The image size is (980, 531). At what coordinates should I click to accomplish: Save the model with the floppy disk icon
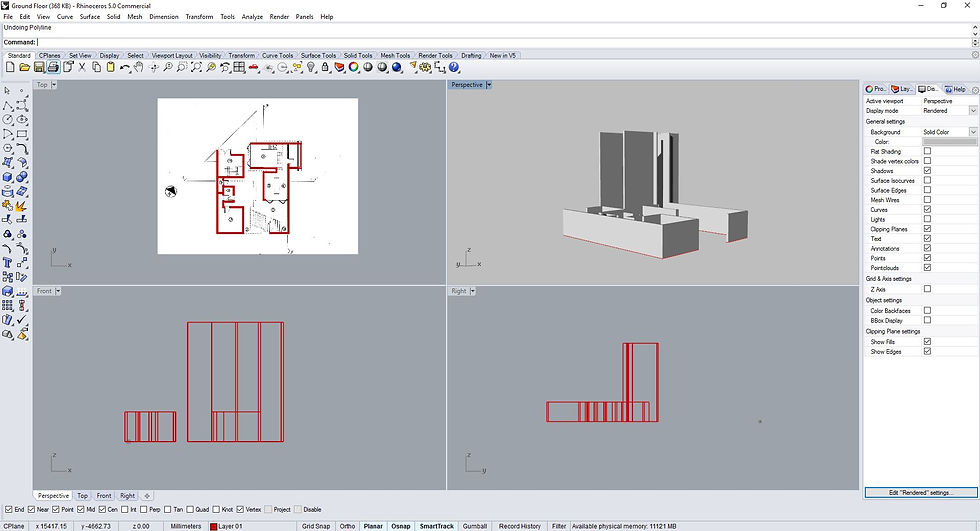(x=39, y=67)
